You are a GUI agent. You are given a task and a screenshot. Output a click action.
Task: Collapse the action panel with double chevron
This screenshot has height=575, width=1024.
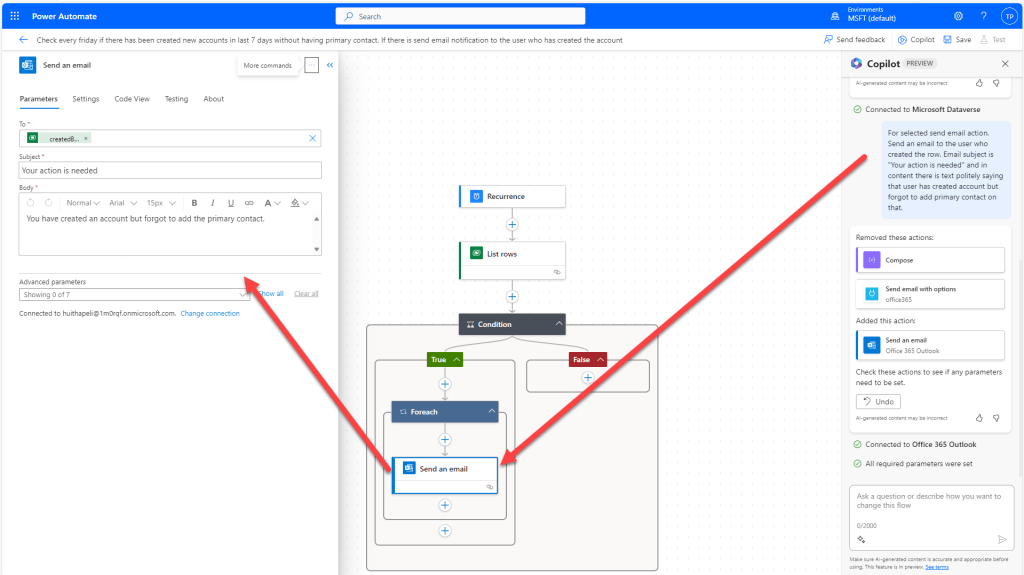click(x=330, y=65)
